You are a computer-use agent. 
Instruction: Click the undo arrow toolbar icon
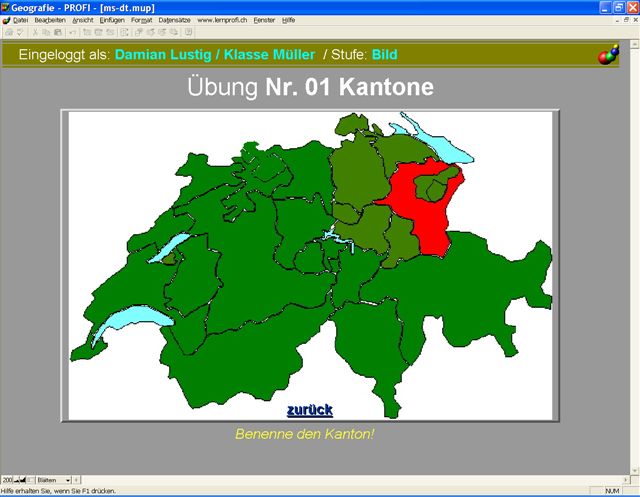point(72,32)
